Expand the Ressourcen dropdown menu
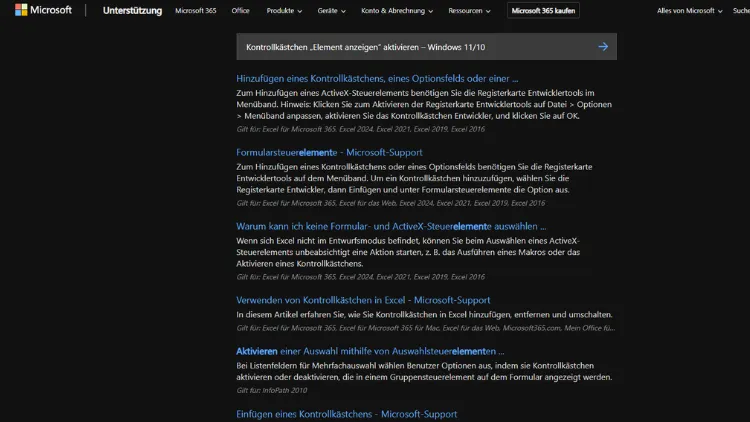750x422 pixels. click(469, 11)
